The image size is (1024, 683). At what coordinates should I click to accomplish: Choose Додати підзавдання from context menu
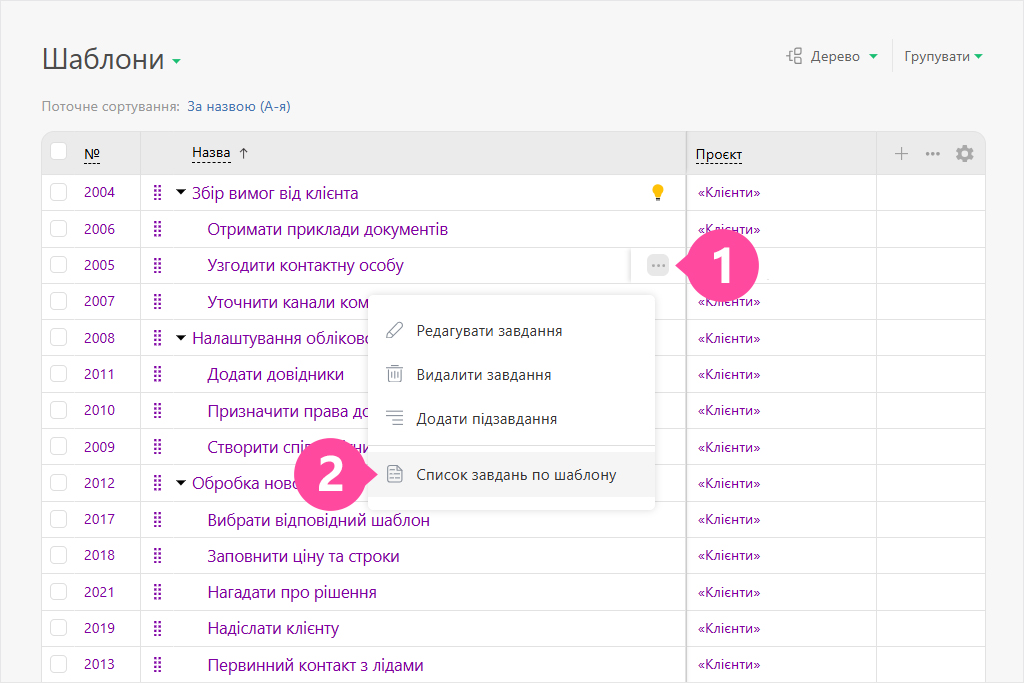coord(486,419)
